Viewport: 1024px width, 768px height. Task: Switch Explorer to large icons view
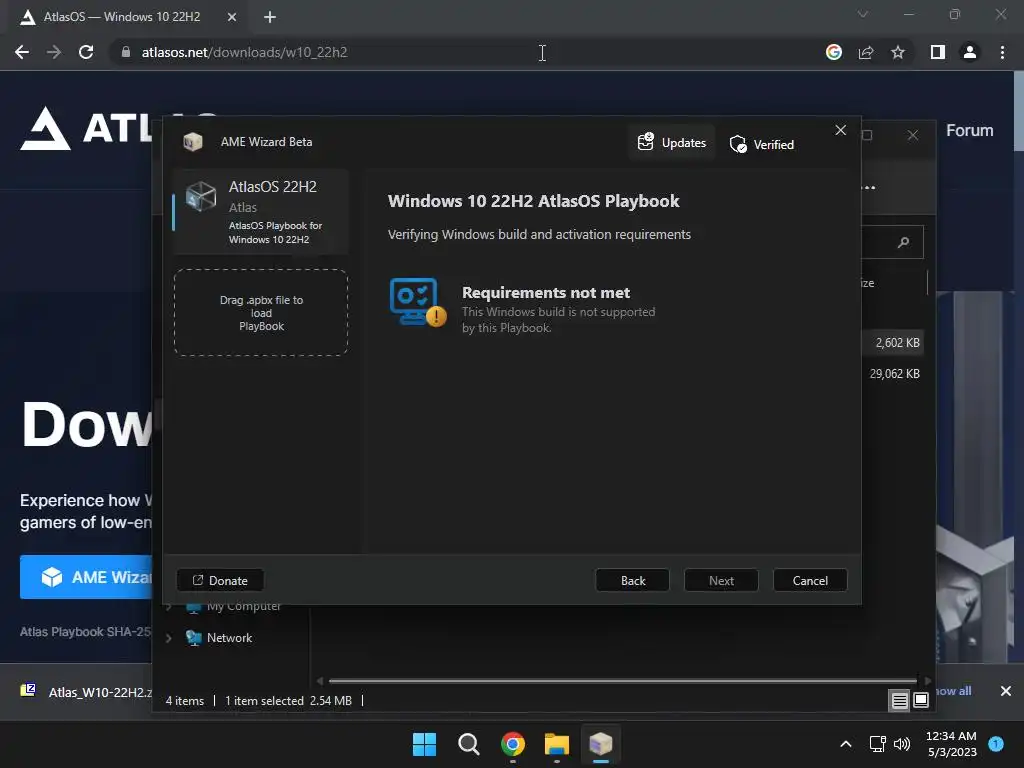(x=921, y=701)
